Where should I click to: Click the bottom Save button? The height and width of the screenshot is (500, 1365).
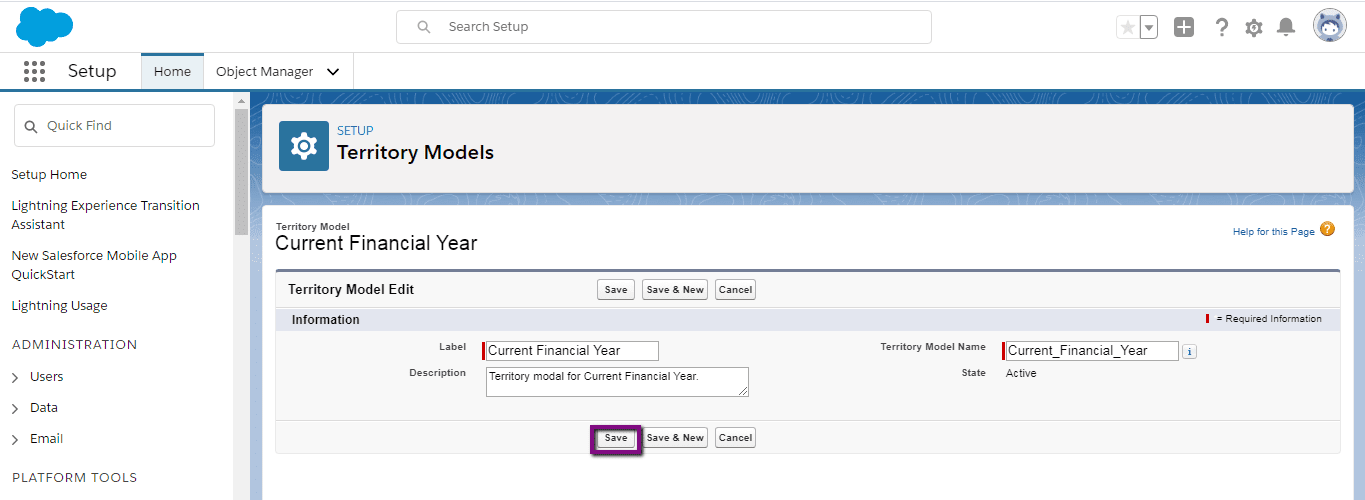[x=616, y=438]
